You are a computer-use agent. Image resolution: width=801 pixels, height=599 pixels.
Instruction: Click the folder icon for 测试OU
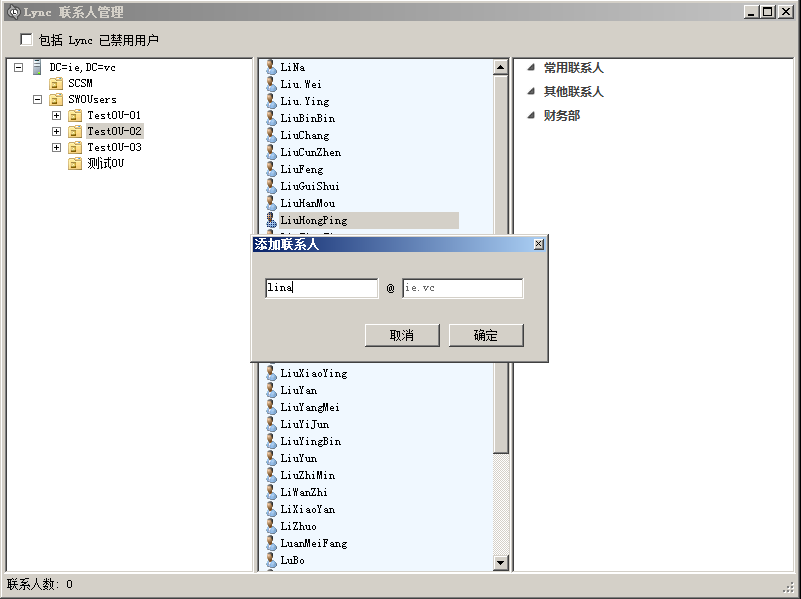point(75,164)
